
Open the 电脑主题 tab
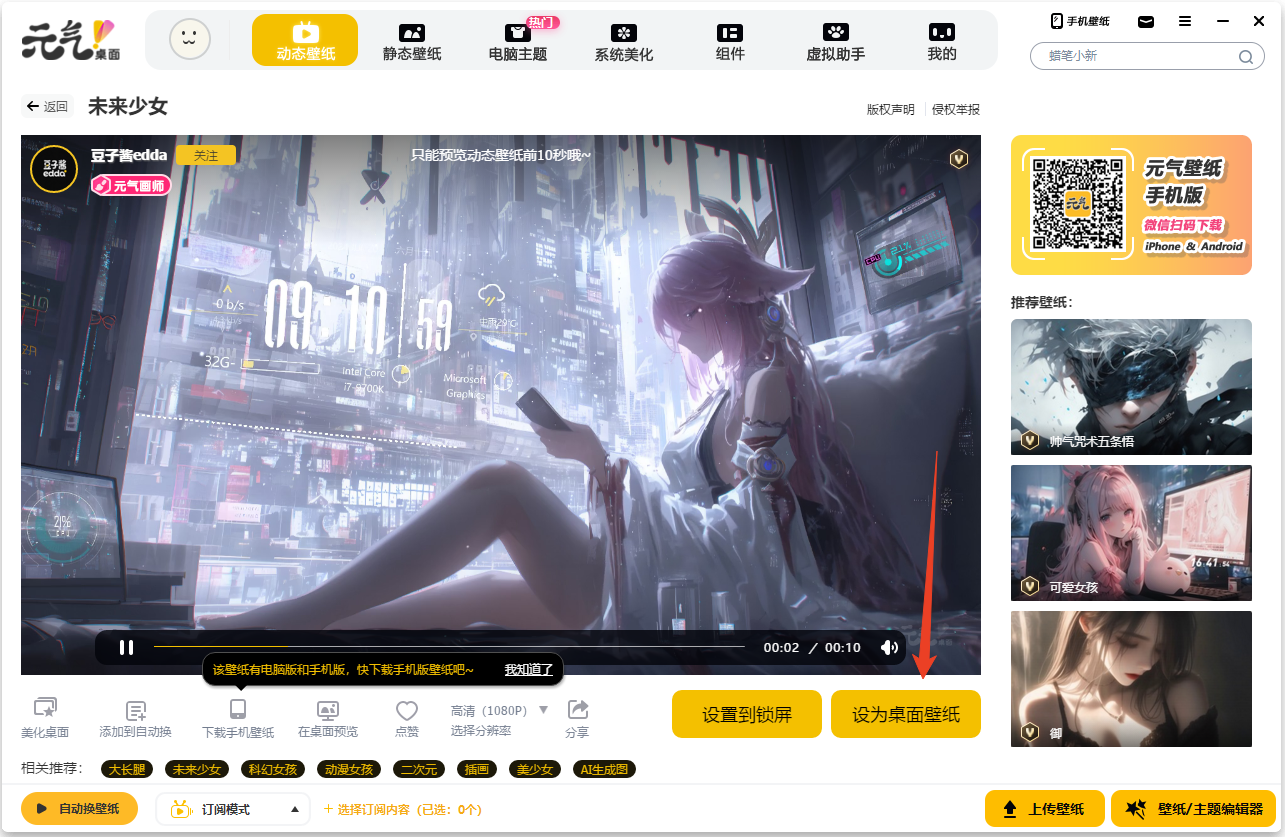518,41
